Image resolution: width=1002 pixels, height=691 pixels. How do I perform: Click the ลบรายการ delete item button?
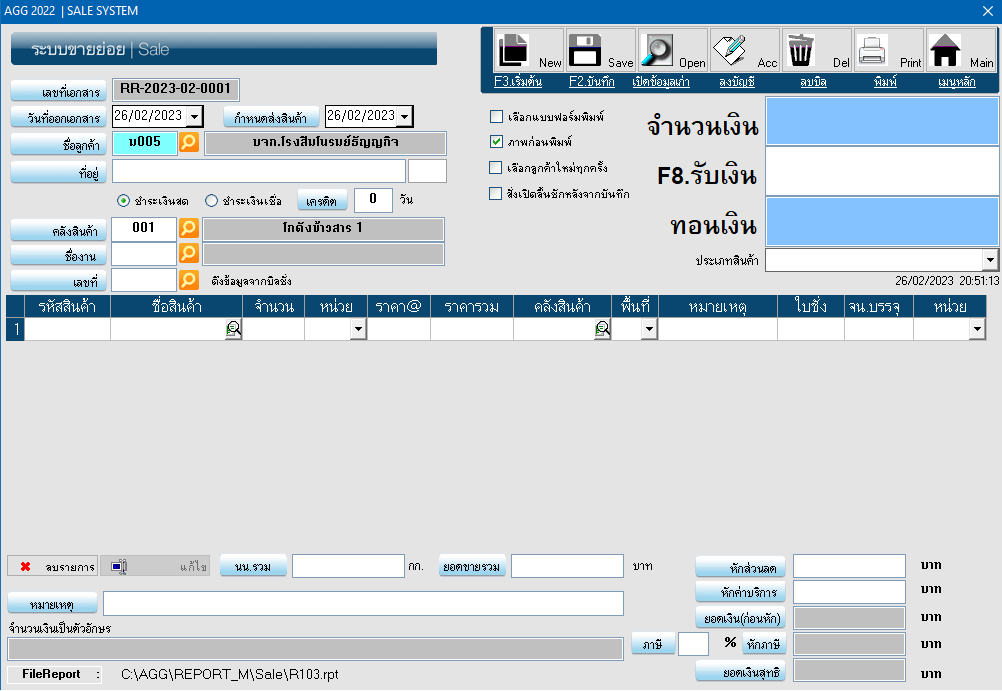54,567
